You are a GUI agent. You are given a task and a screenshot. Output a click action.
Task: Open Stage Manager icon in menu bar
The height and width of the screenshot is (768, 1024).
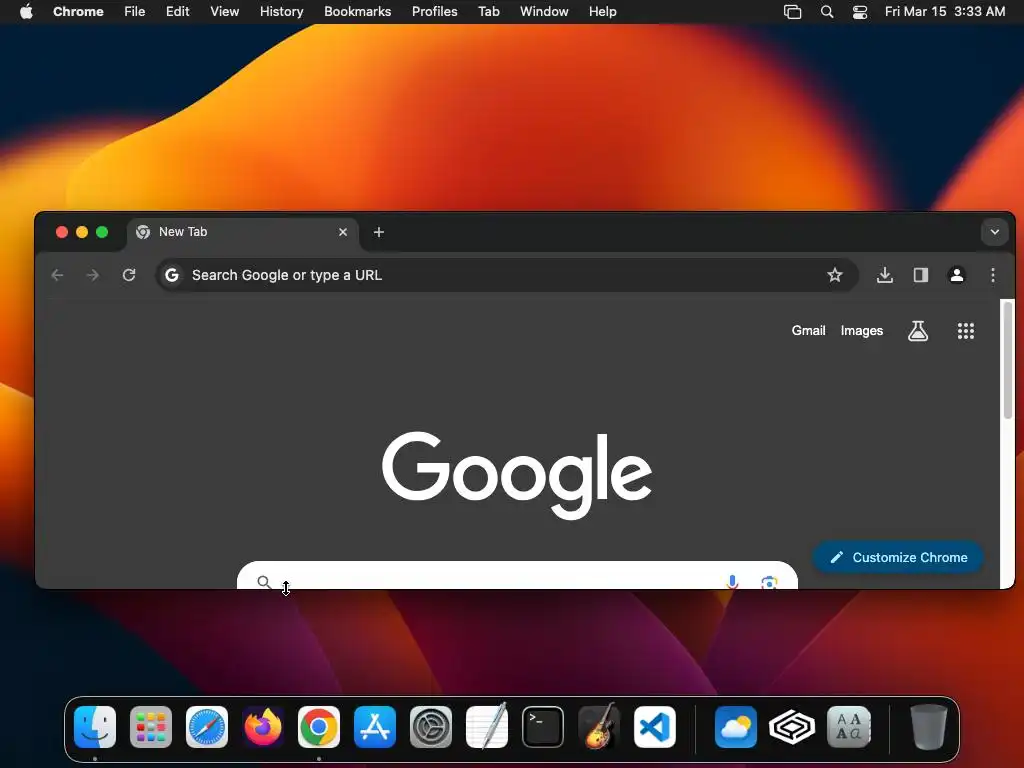(792, 12)
